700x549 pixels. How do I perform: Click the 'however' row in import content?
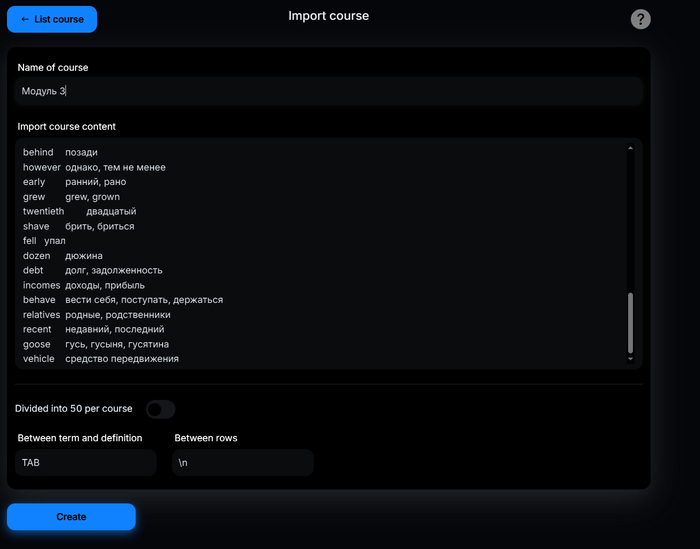[x=94, y=167]
